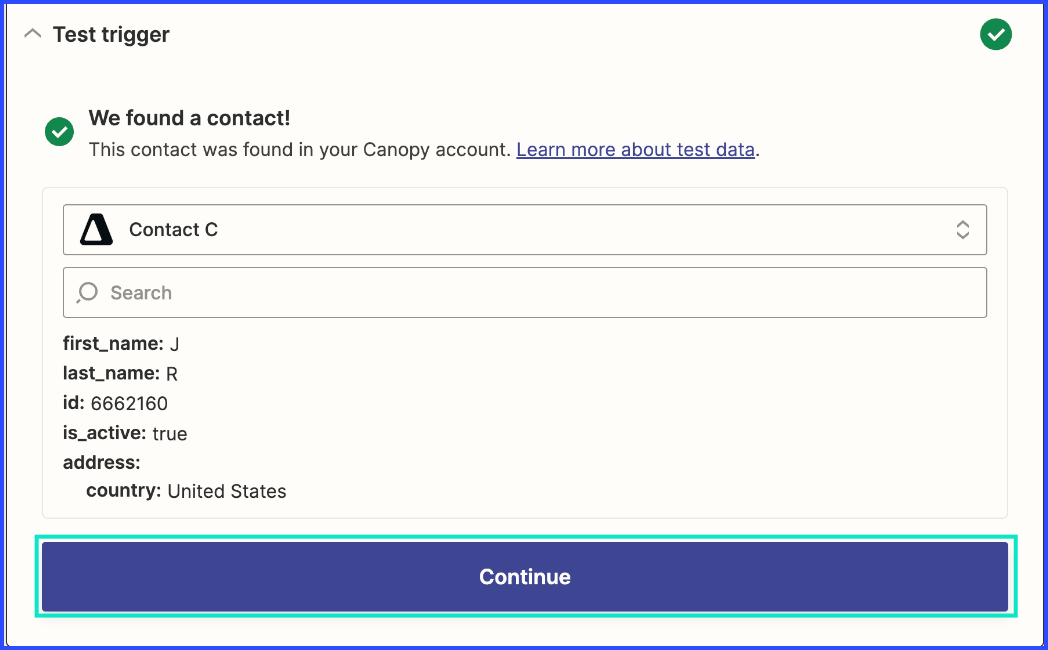The height and width of the screenshot is (650, 1048).
Task: Click the Continue button
Action: (x=525, y=577)
